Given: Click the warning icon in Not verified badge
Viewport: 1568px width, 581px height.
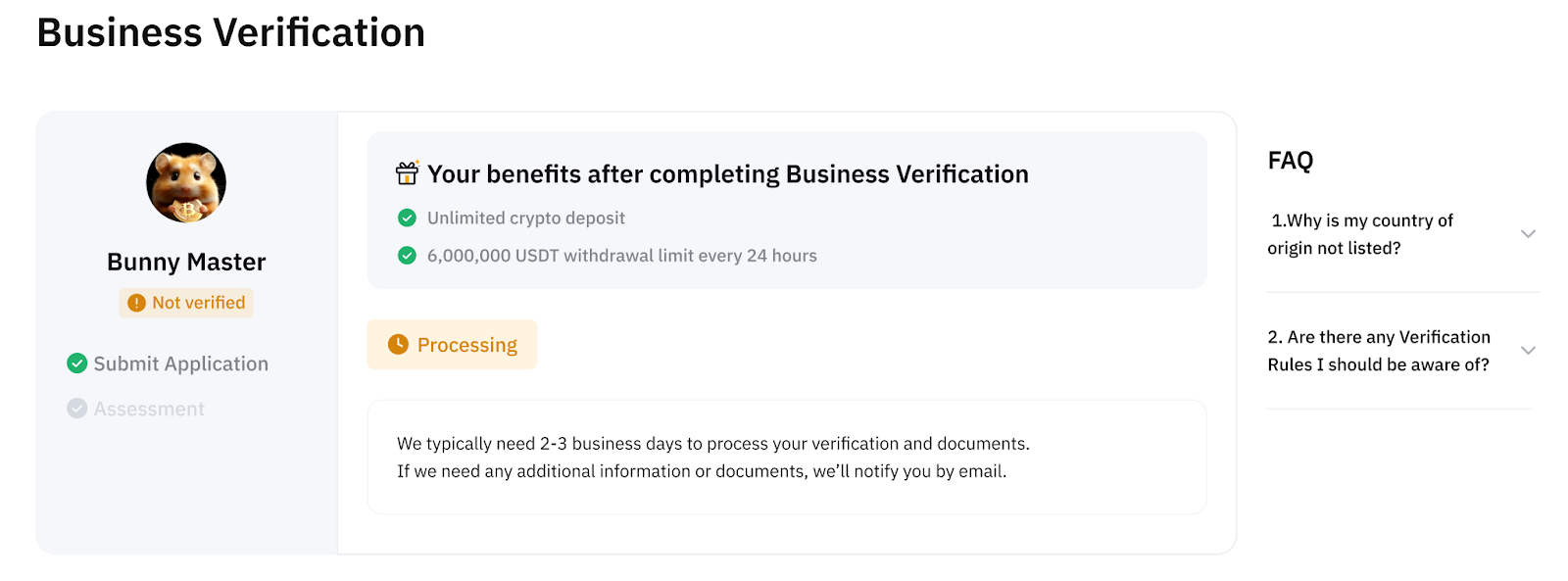Looking at the screenshot, I should click(x=136, y=304).
